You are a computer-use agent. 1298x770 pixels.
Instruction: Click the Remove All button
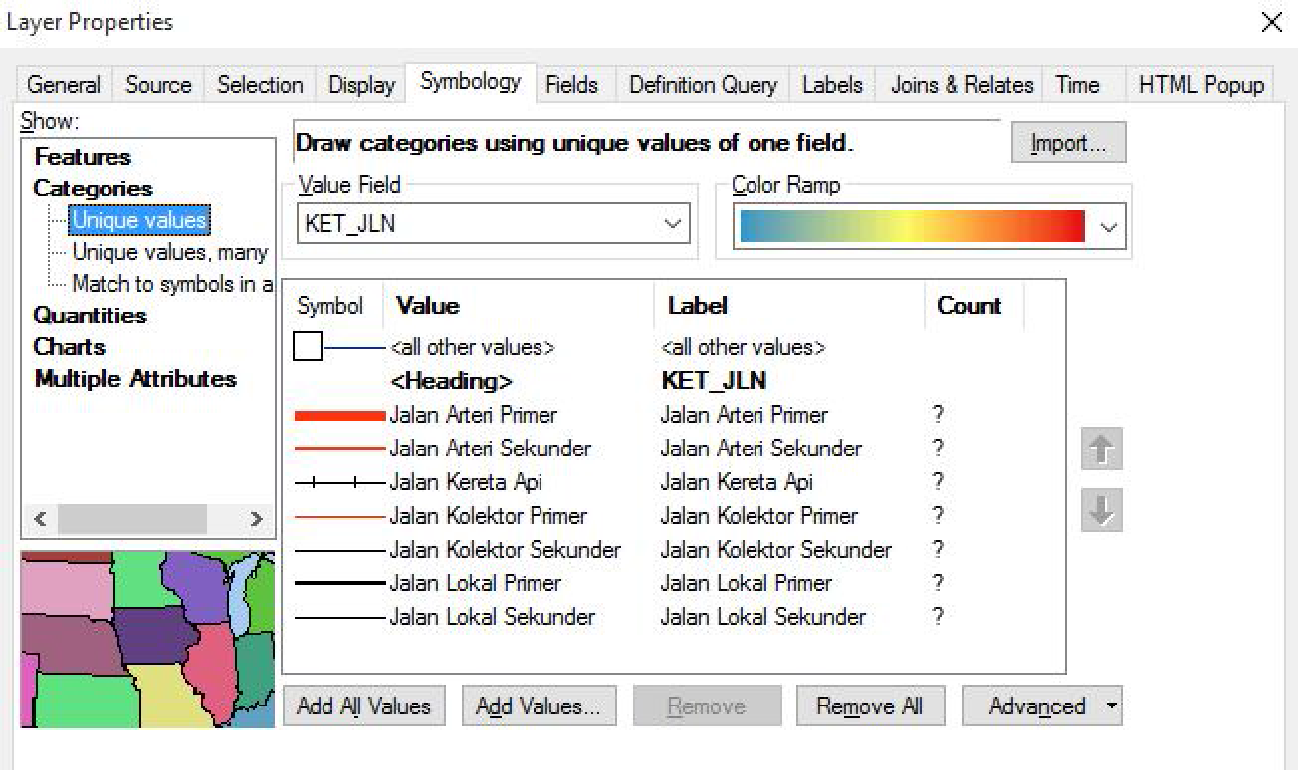click(x=869, y=706)
